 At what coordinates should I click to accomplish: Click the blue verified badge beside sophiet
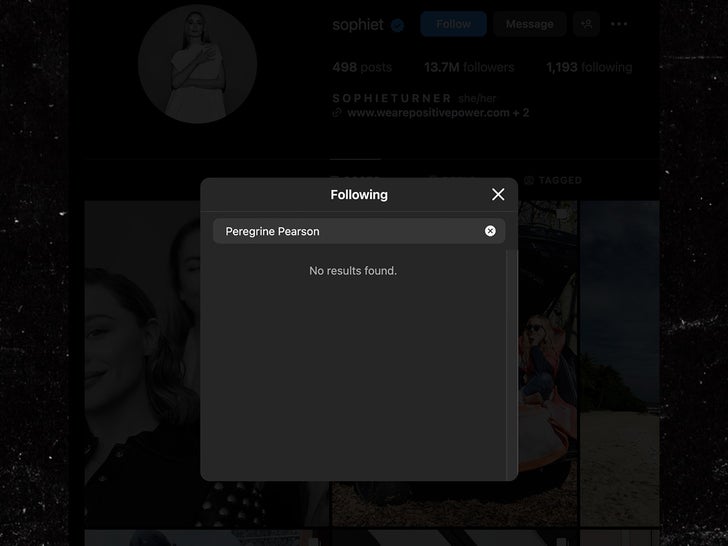pyautogui.click(x=397, y=25)
